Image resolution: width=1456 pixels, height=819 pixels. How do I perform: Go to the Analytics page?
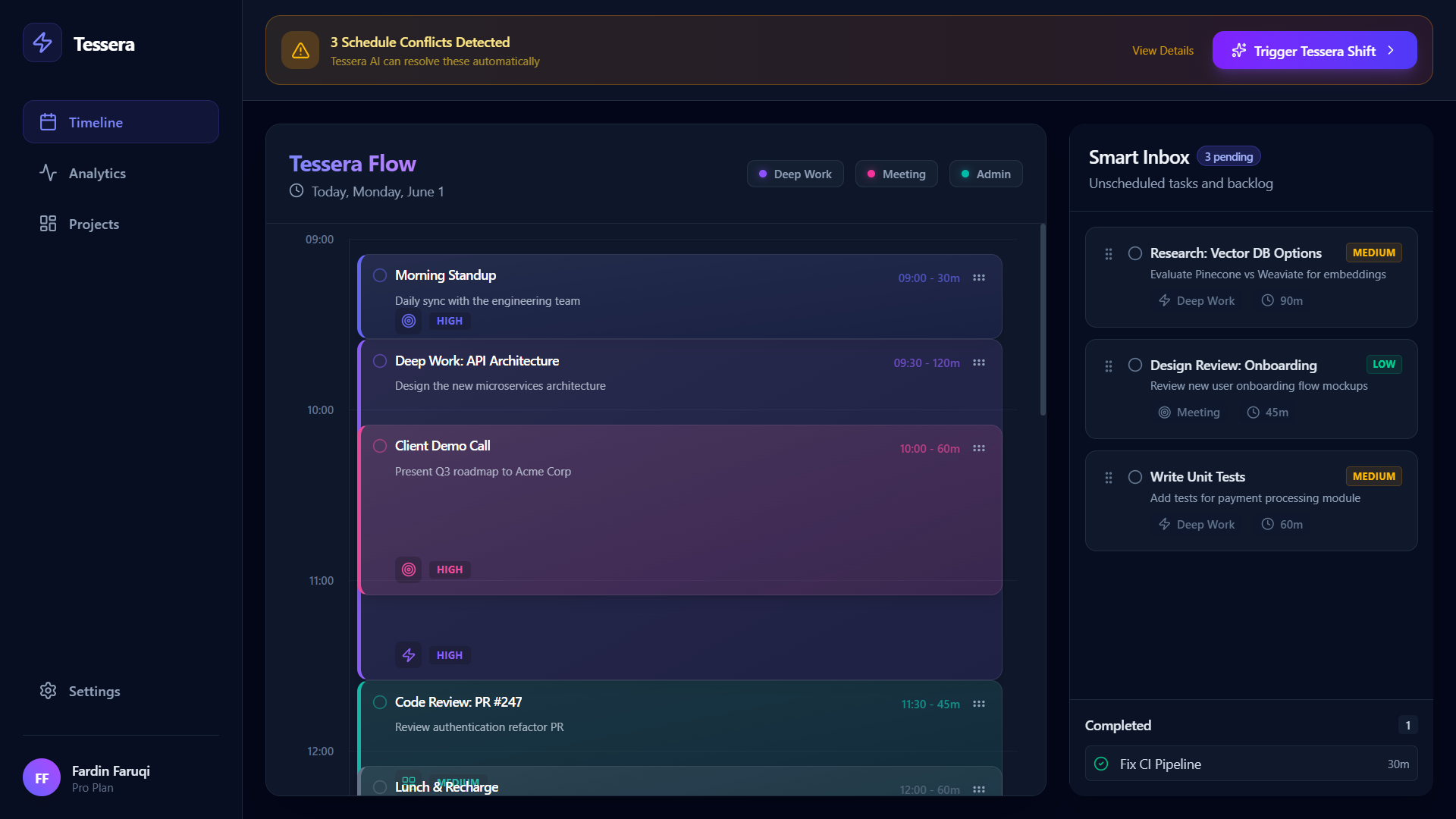pyautogui.click(x=121, y=173)
